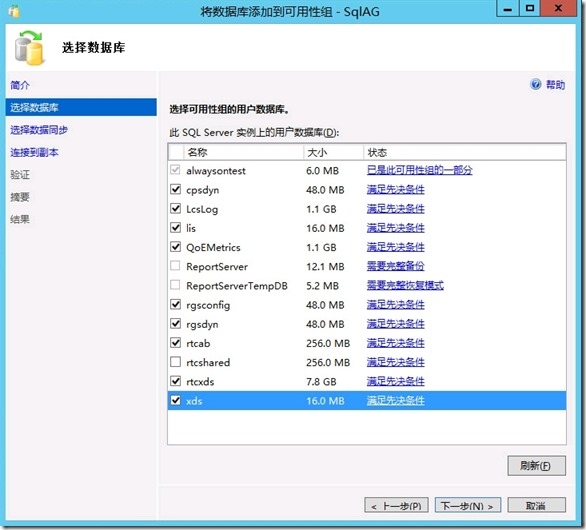586x530 pixels.
Task: Click the 12.1 MB size cell
Action: coord(325,266)
